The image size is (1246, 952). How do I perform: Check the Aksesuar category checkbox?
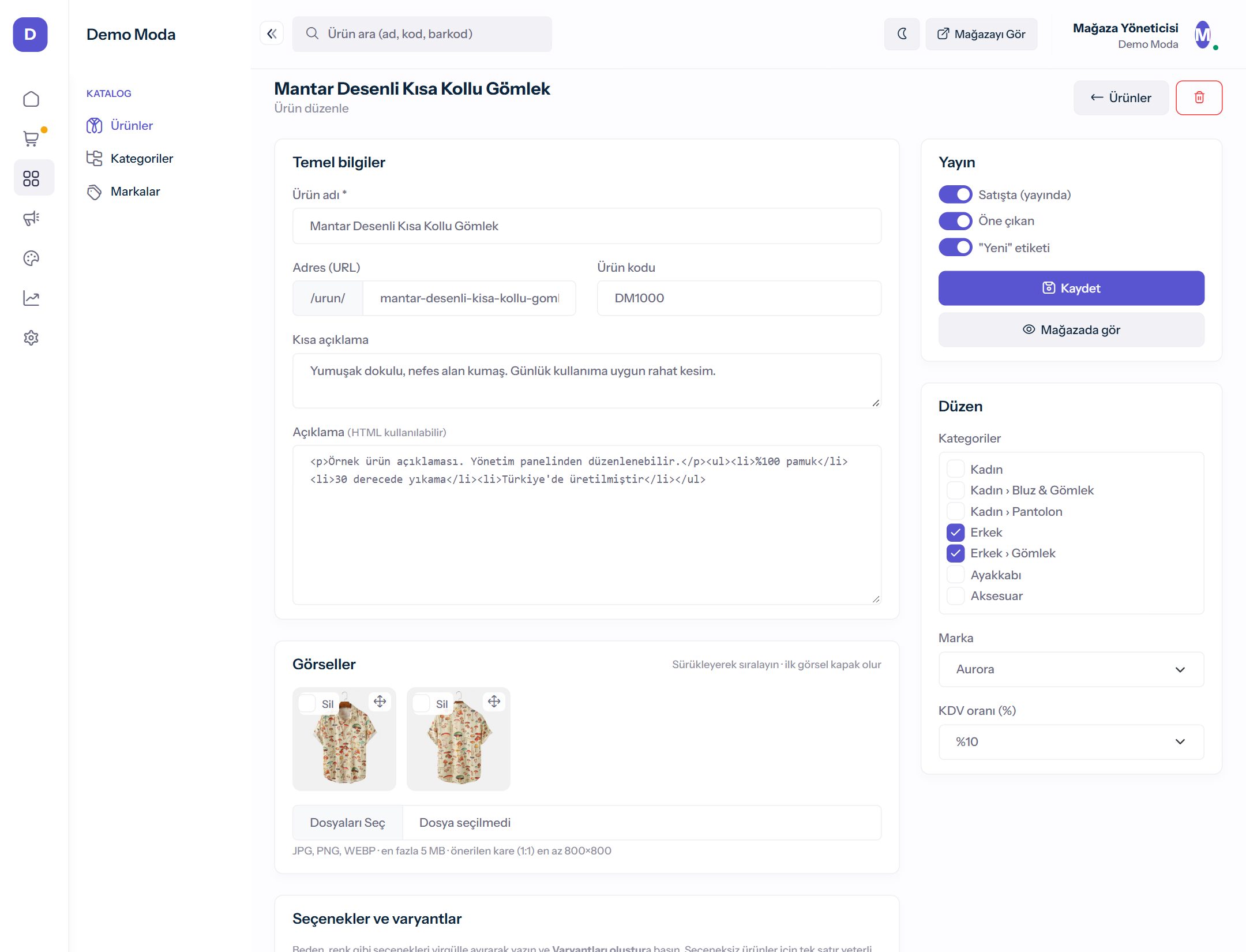click(955, 595)
